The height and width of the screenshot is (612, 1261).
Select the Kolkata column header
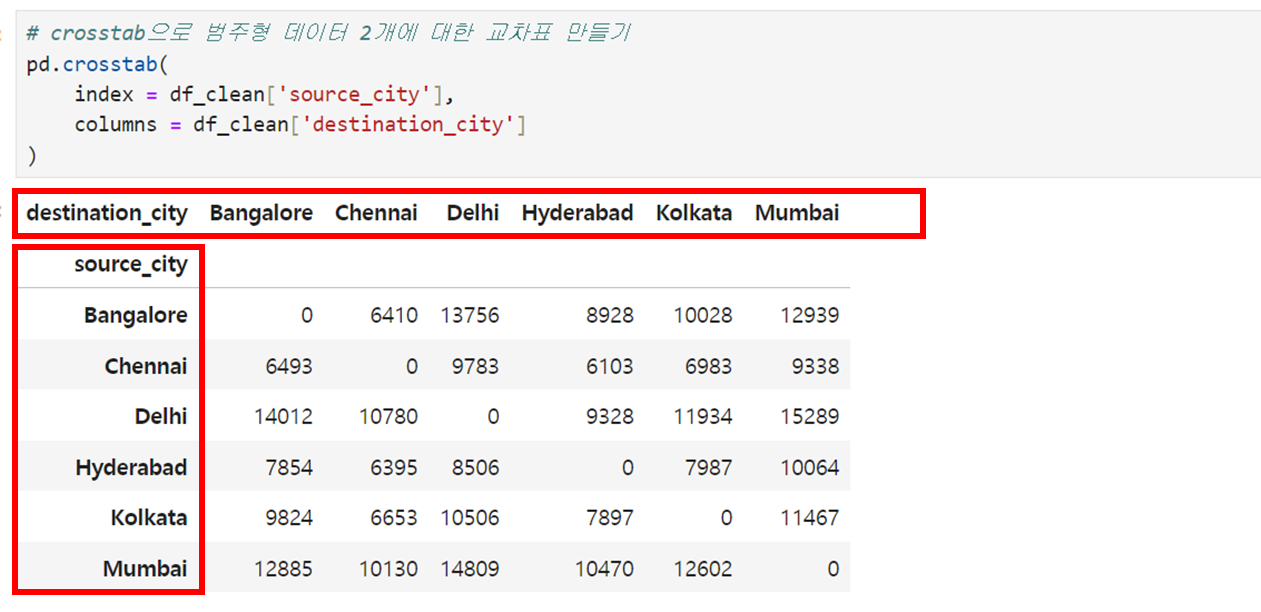point(694,213)
